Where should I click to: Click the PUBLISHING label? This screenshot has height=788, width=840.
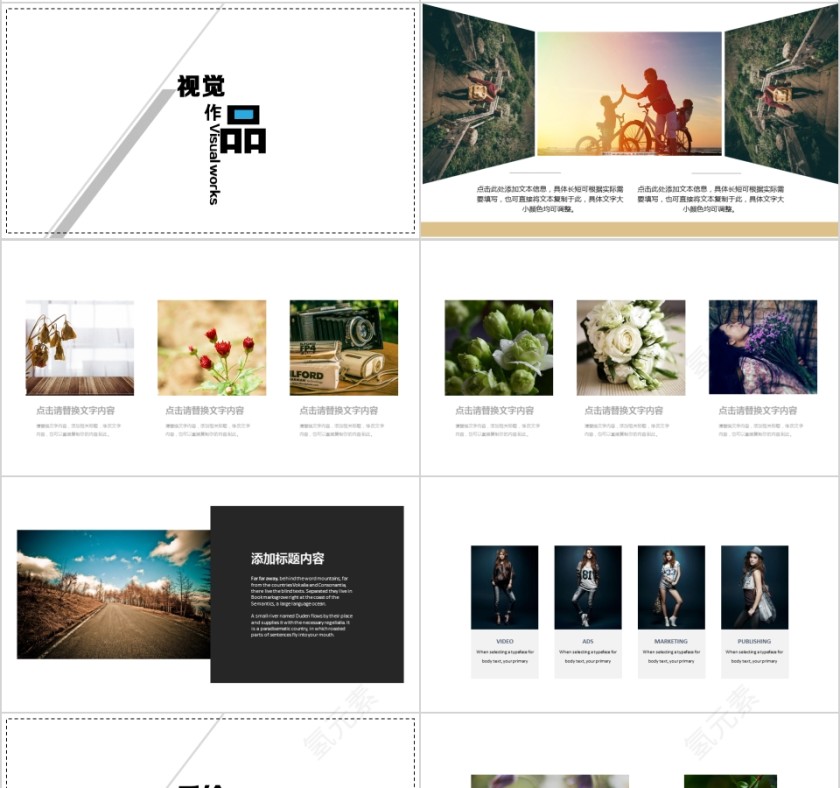[x=754, y=641]
